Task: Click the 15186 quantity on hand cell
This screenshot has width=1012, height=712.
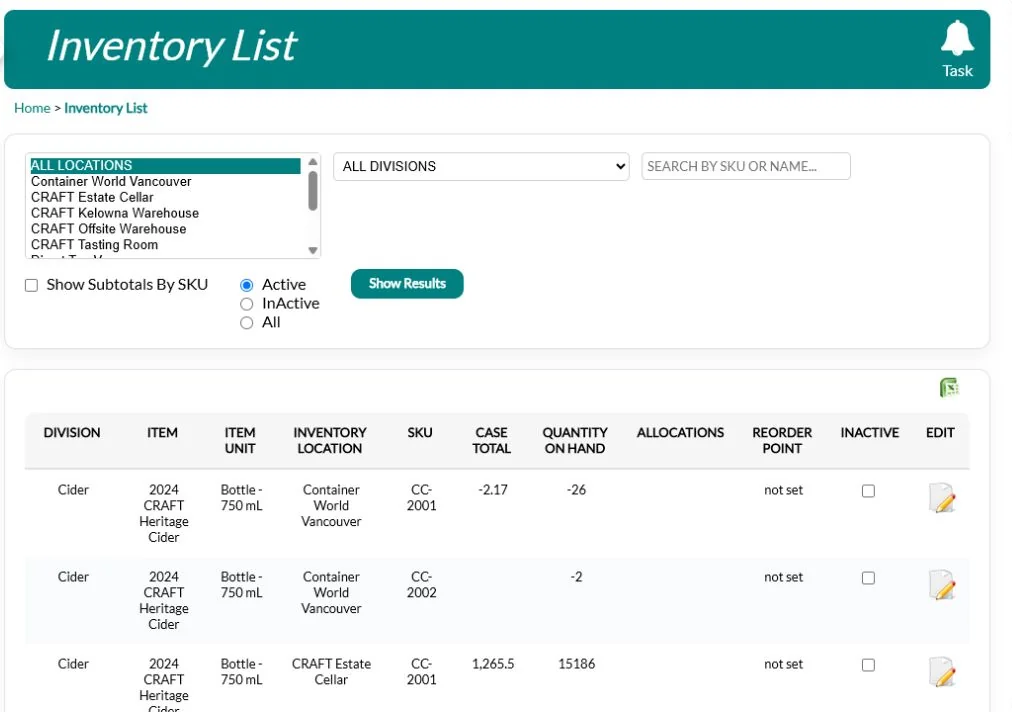Action: click(x=576, y=664)
